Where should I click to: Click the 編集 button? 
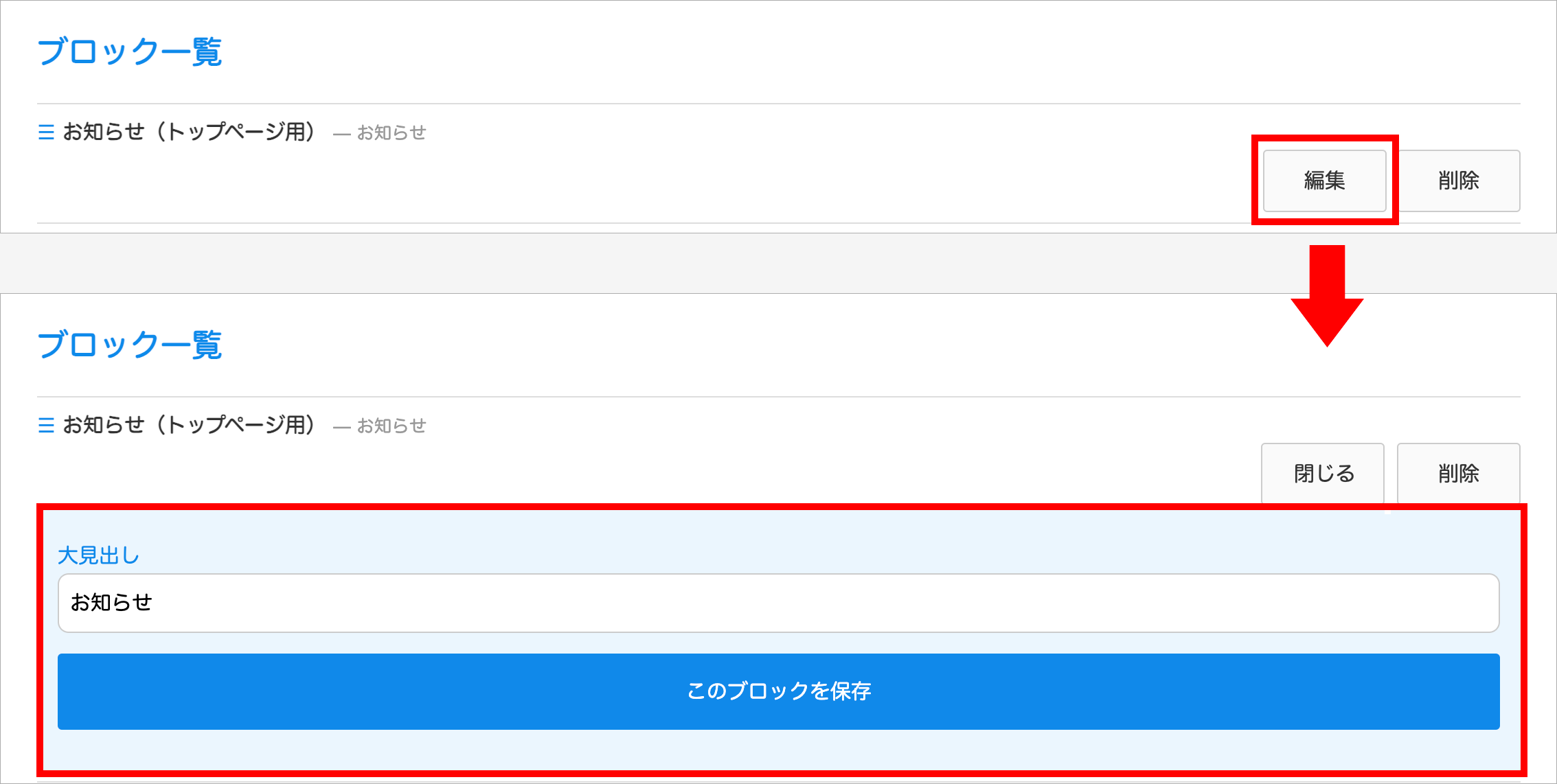tap(1324, 181)
